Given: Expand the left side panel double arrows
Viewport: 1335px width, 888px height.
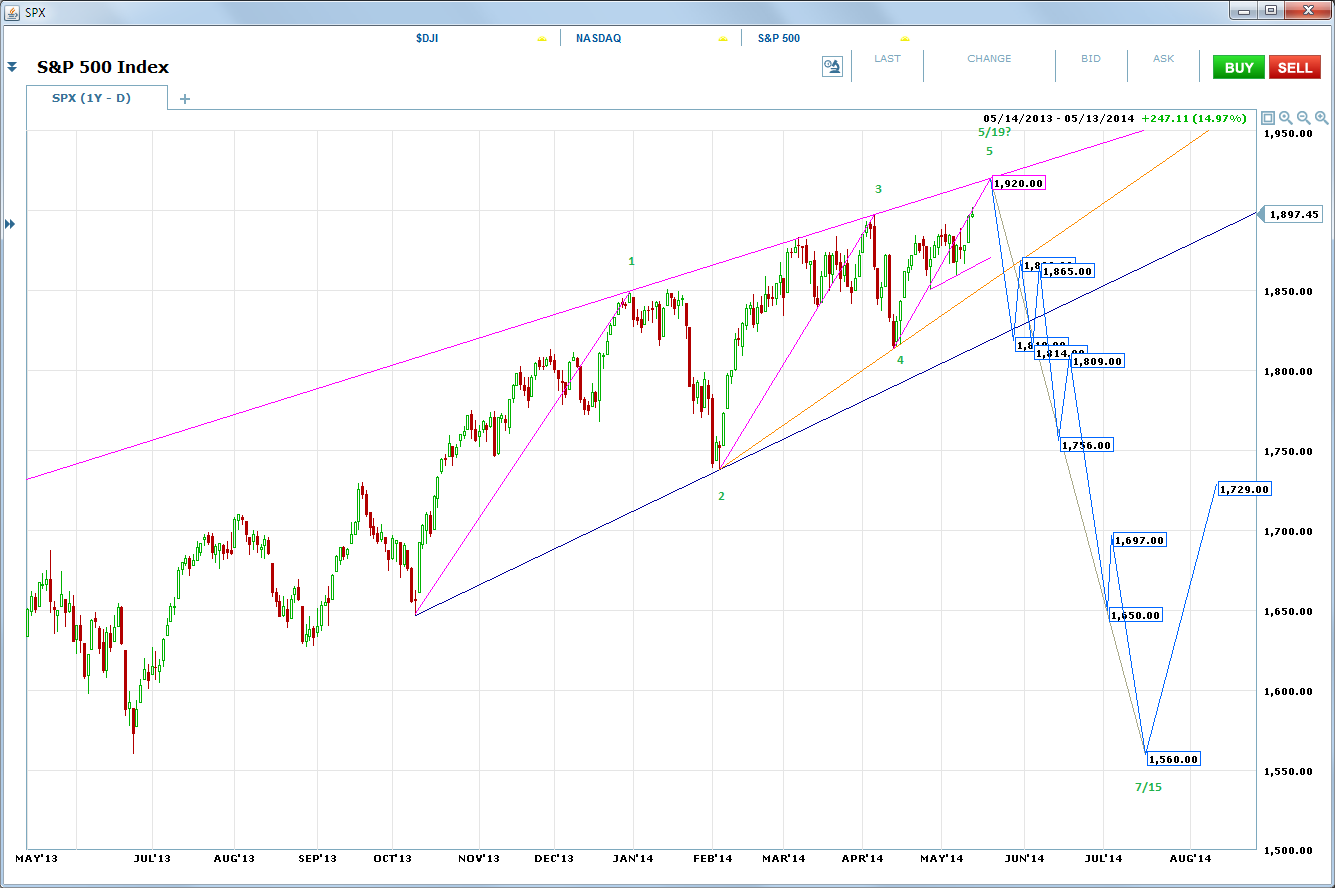Looking at the screenshot, I should [x=10, y=224].
